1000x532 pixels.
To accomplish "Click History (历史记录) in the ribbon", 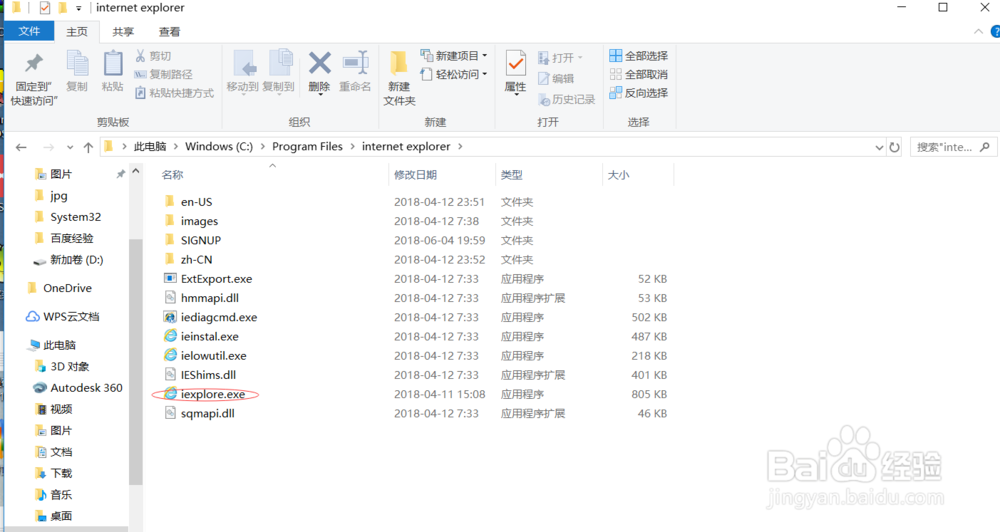I will (x=566, y=99).
